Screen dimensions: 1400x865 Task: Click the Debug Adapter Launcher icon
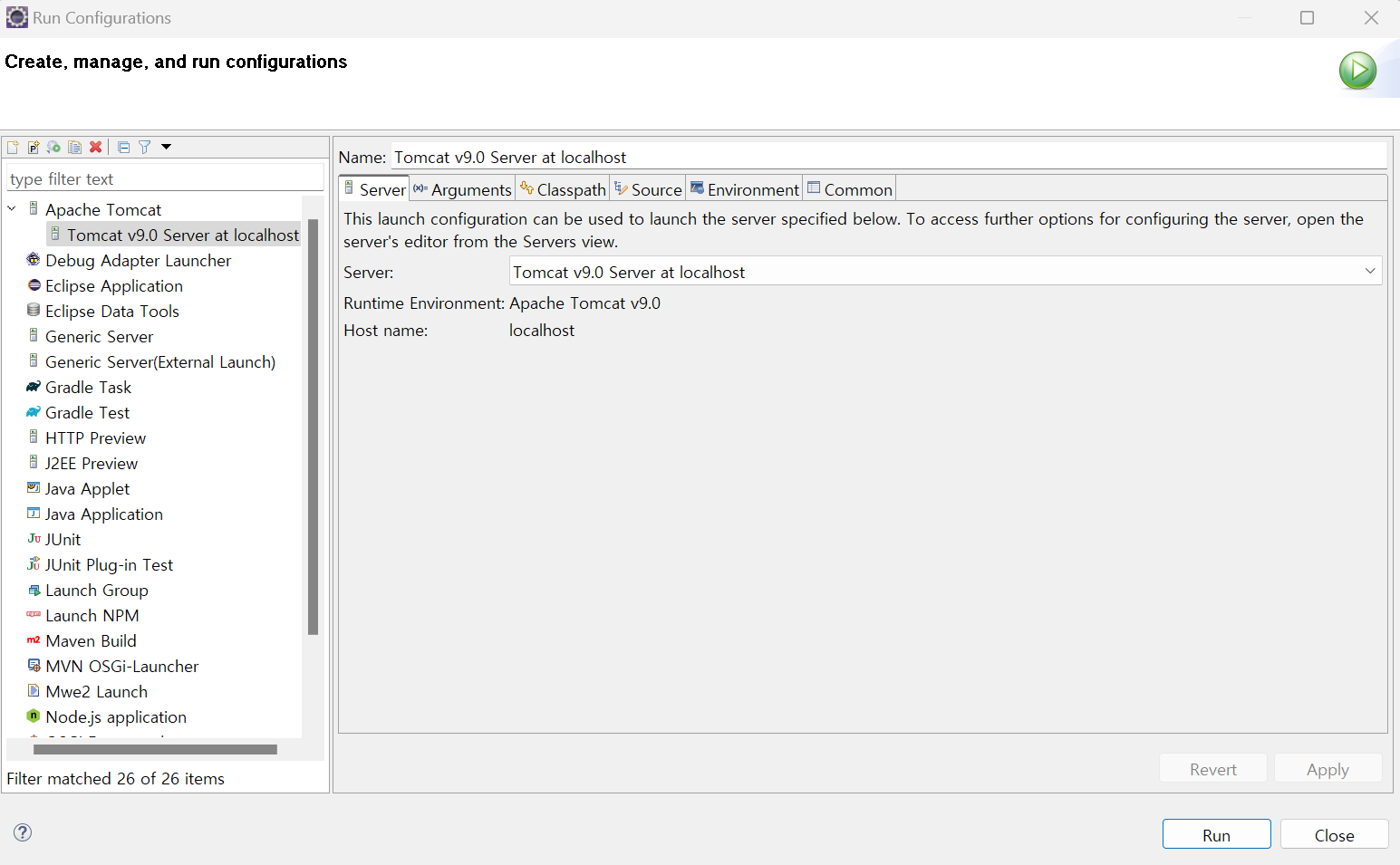[34, 260]
